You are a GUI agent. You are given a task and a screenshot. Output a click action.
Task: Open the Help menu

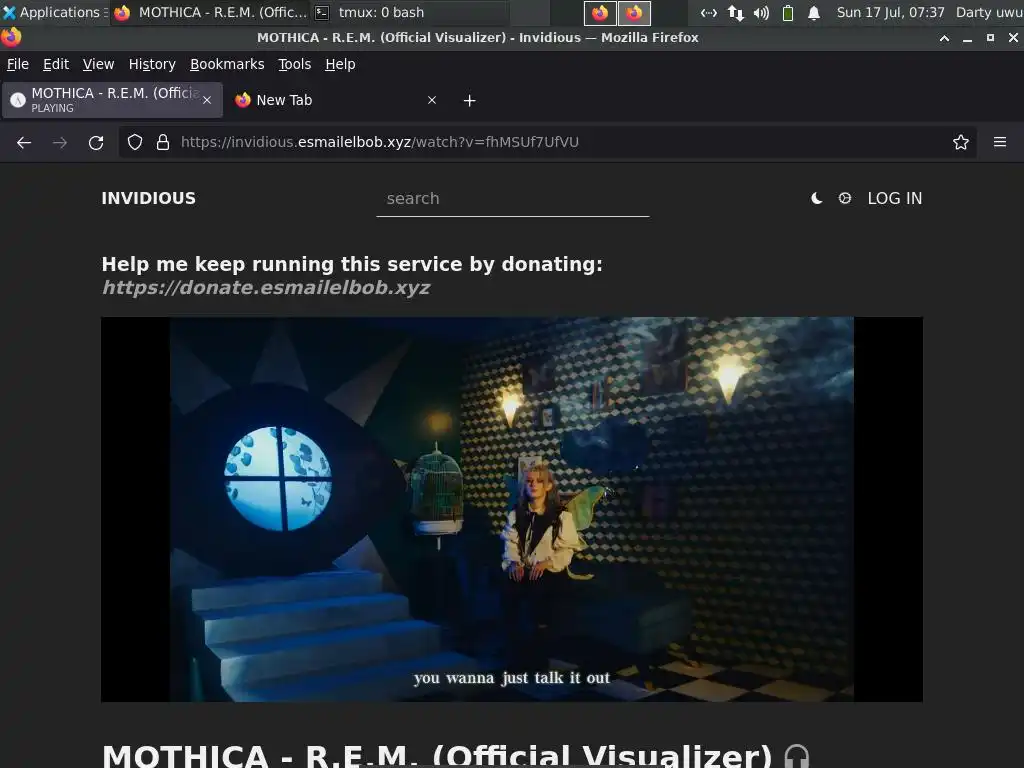coord(340,64)
